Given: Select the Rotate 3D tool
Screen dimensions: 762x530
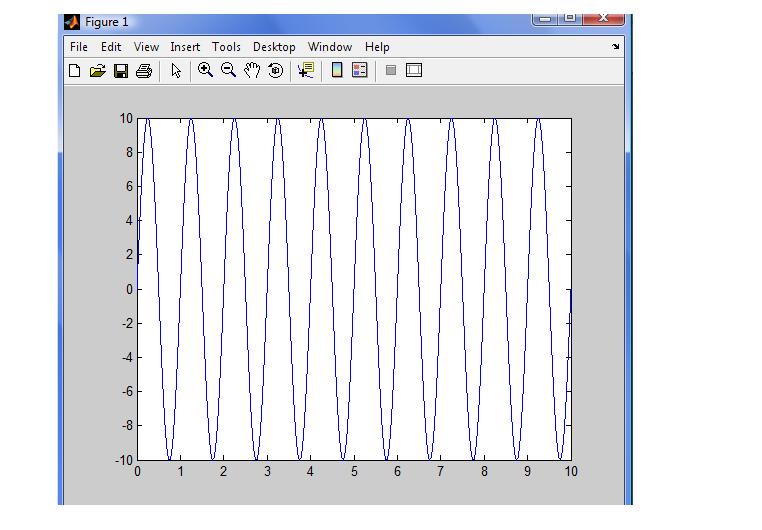Looking at the screenshot, I should pyautogui.click(x=276, y=70).
